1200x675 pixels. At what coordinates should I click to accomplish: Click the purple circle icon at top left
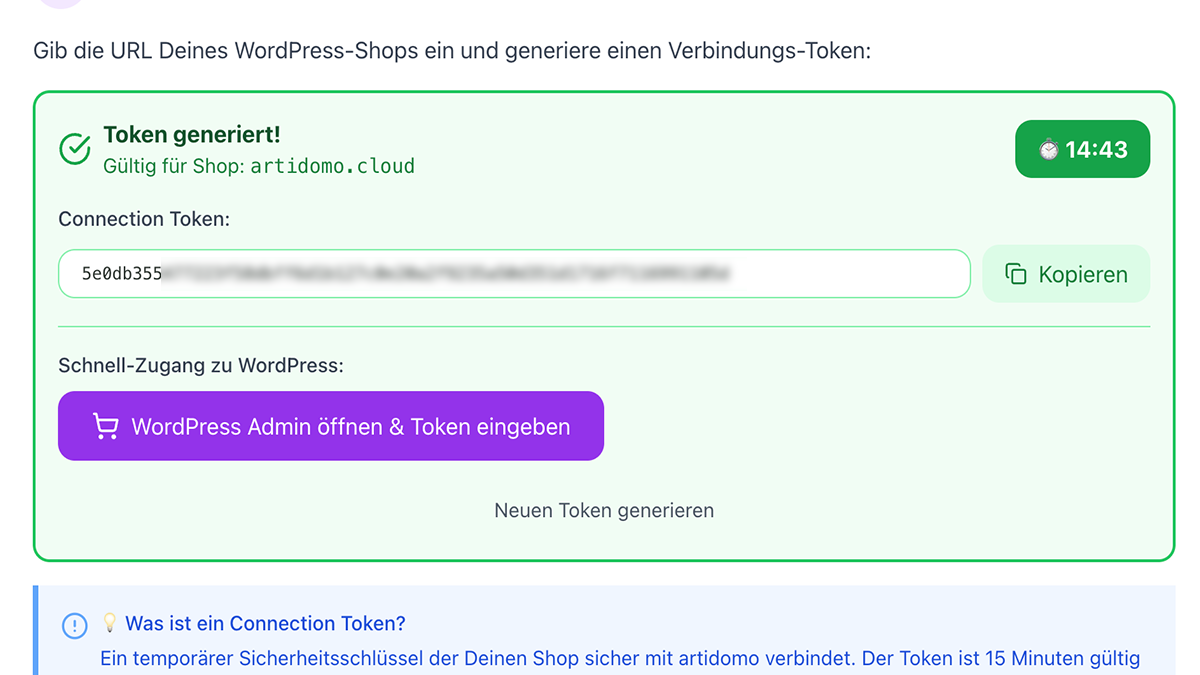pyautogui.click(x=62, y=5)
